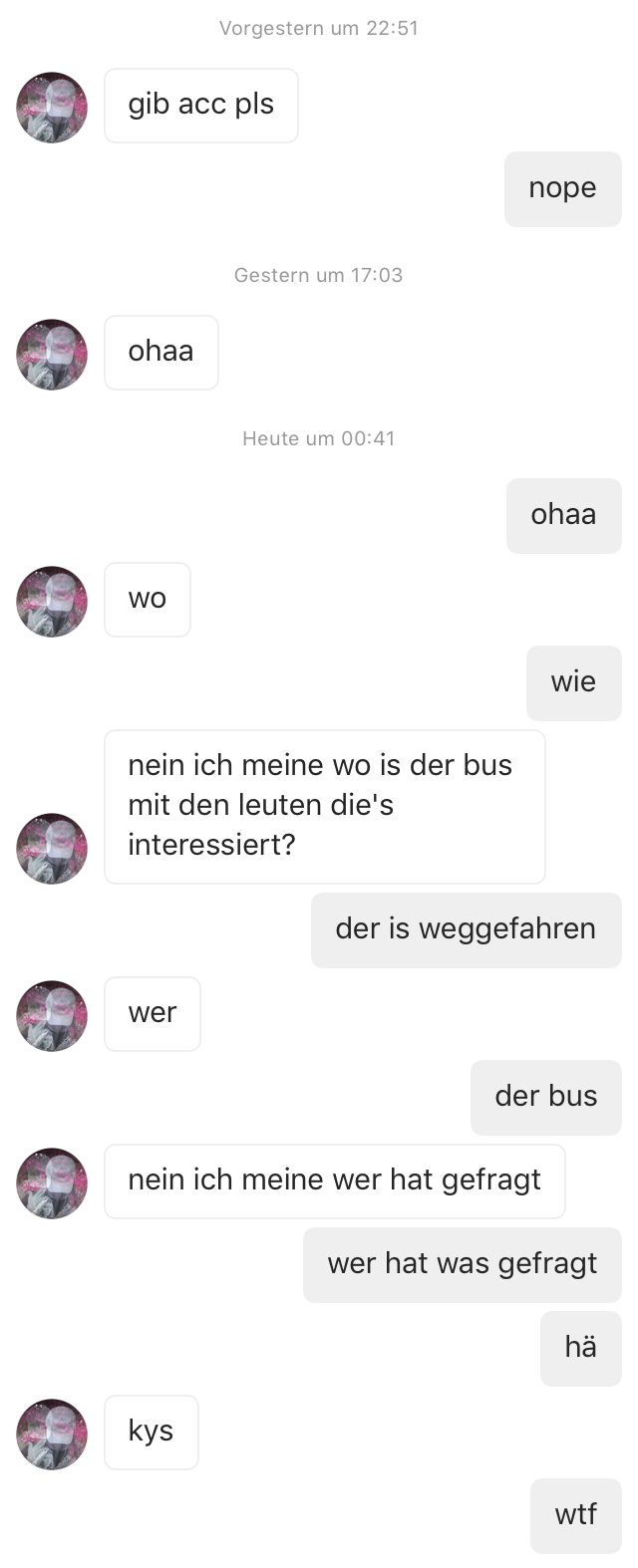This screenshot has height=1568, width=638.
Task: Tap the received "ohaa" message bubble
Action: tap(161, 353)
